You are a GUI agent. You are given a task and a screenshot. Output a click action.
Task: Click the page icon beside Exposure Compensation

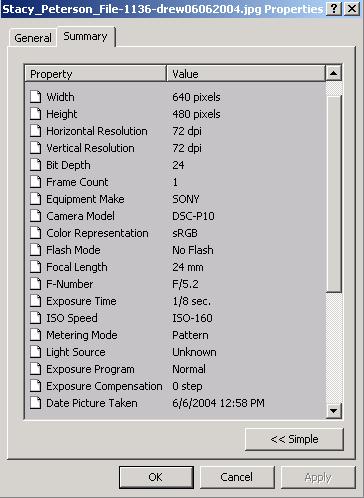pos(36,386)
